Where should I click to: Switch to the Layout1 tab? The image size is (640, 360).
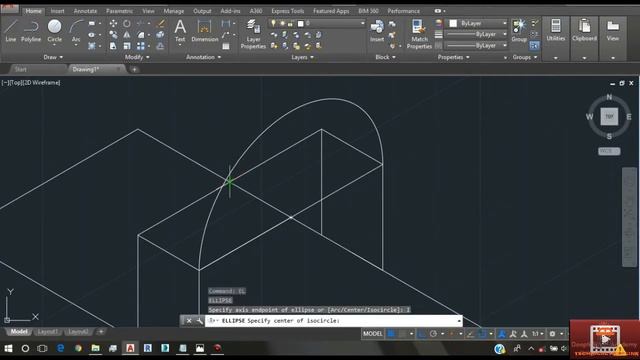click(47, 331)
